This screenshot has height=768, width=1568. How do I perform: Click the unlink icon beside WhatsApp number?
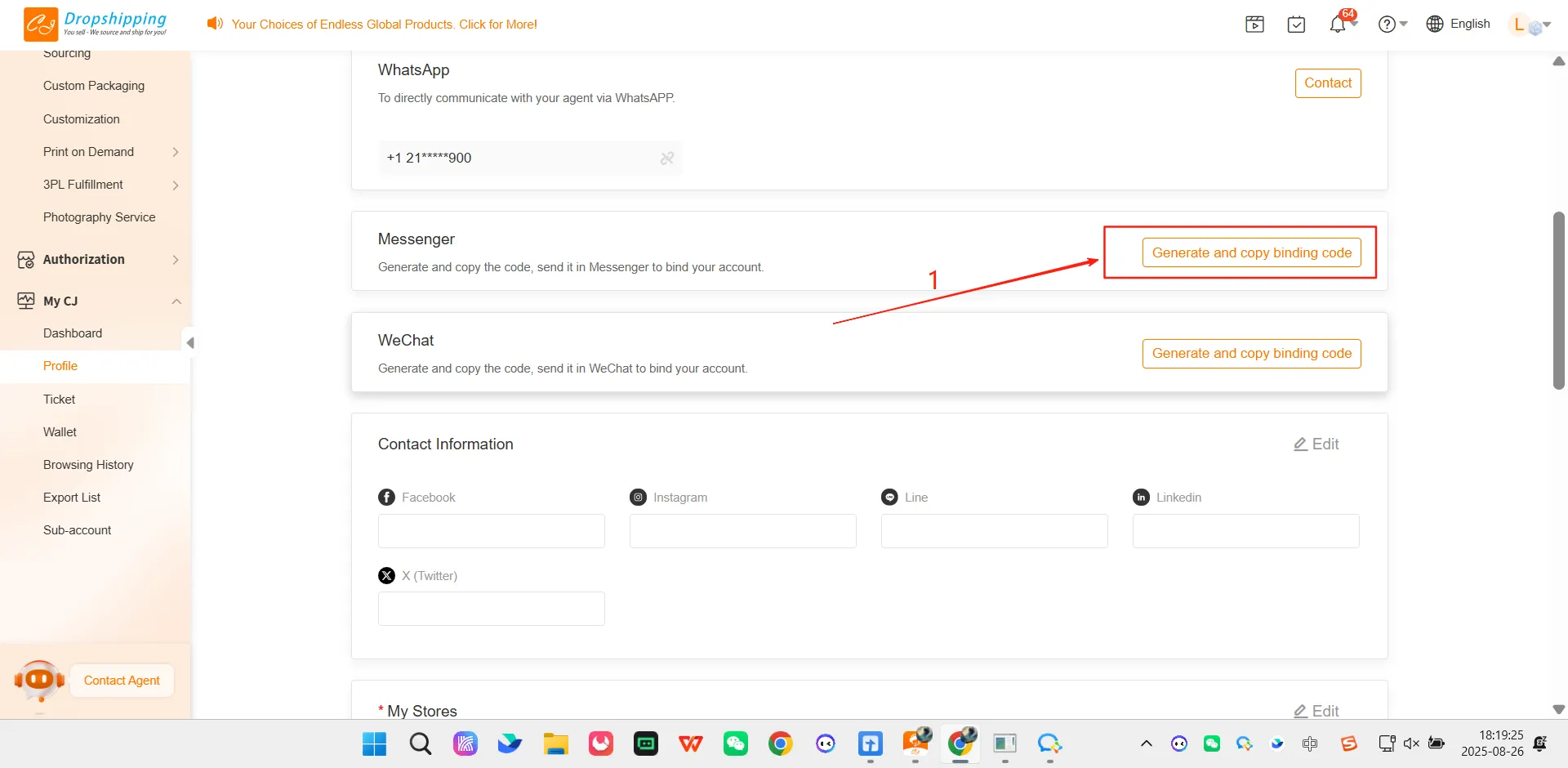pyautogui.click(x=667, y=159)
